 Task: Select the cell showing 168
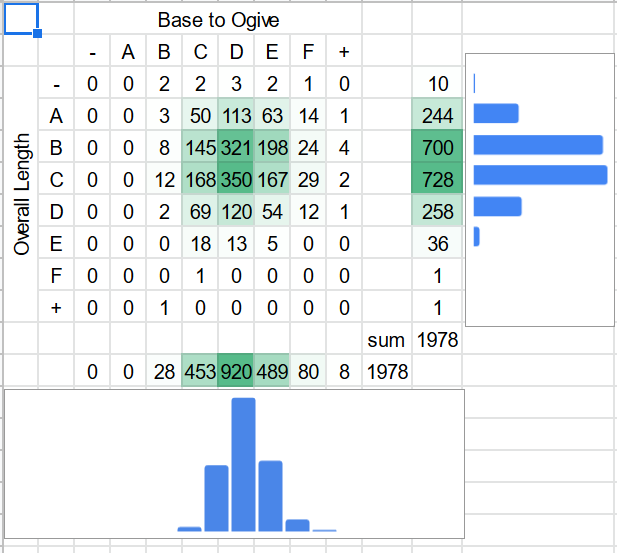pos(200,180)
